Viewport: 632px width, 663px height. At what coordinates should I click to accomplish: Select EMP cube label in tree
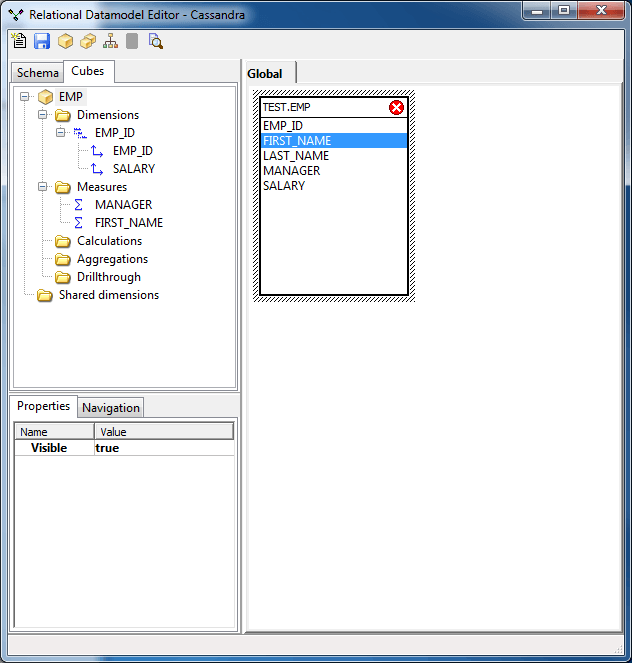pos(71,97)
